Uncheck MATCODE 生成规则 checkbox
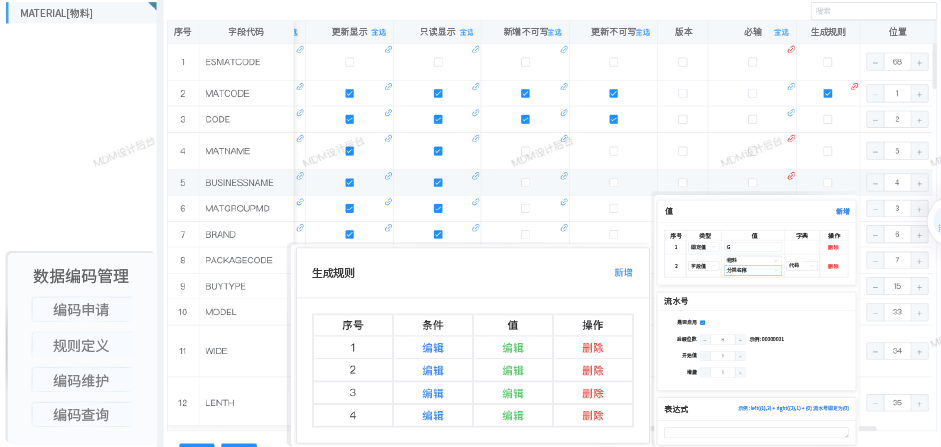 pyautogui.click(x=828, y=94)
